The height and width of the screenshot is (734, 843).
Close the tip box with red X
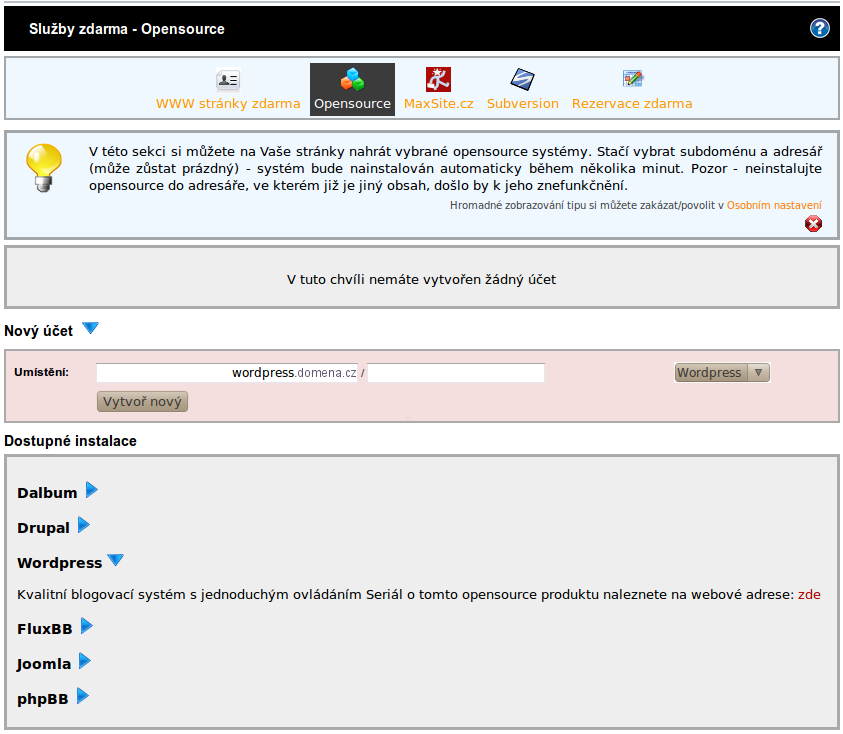tap(813, 224)
